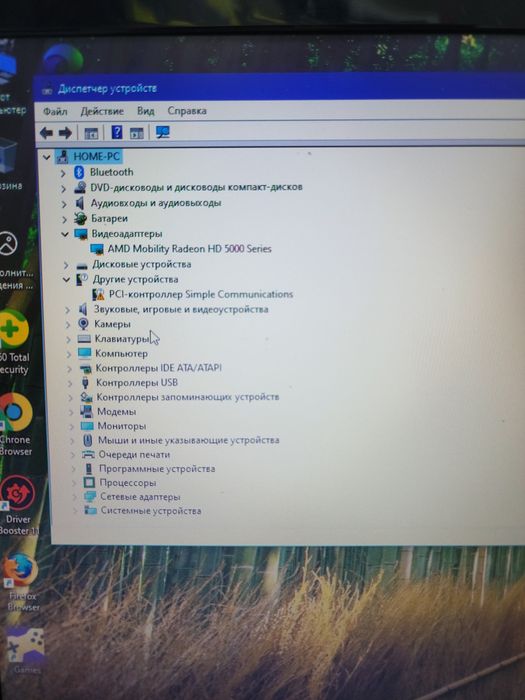This screenshot has height=700, width=525.
Task: Open 360 Total Security desktop icon
Action: coord(14,342)
